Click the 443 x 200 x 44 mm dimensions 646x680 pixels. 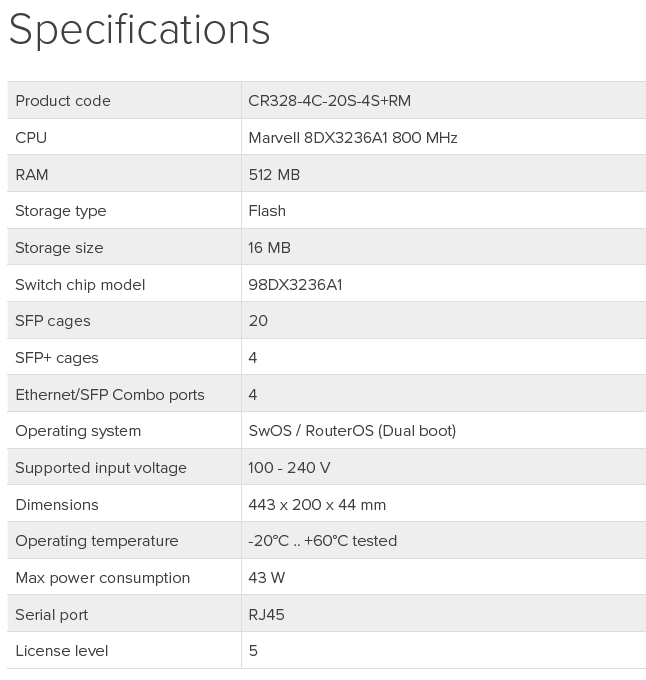pos(317,505)
